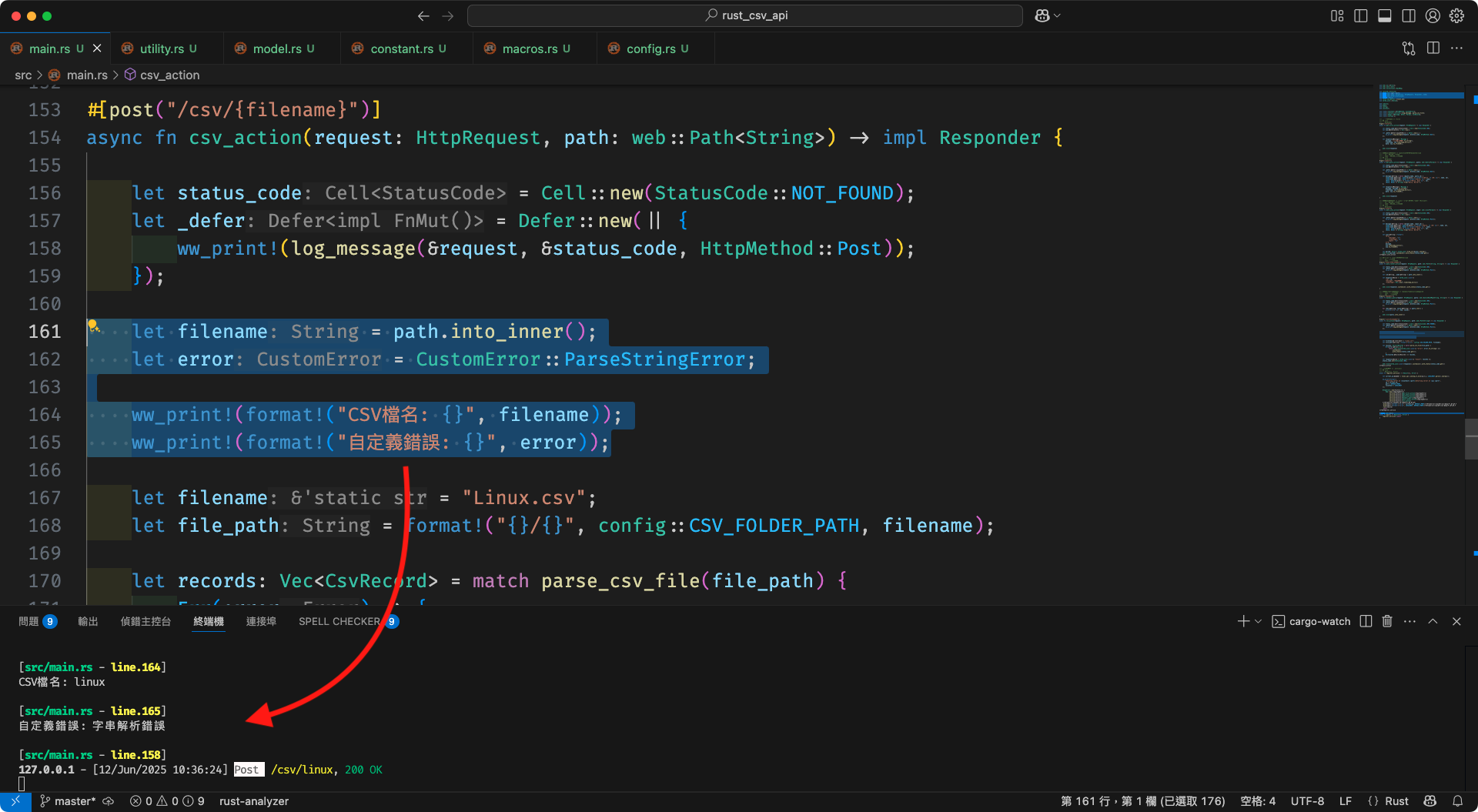The height and width of the screenshot is (812, 1478).
Task: Click src/main.rs line.158 terminal link
Action: pyautogui.click(x=93, y=755)
